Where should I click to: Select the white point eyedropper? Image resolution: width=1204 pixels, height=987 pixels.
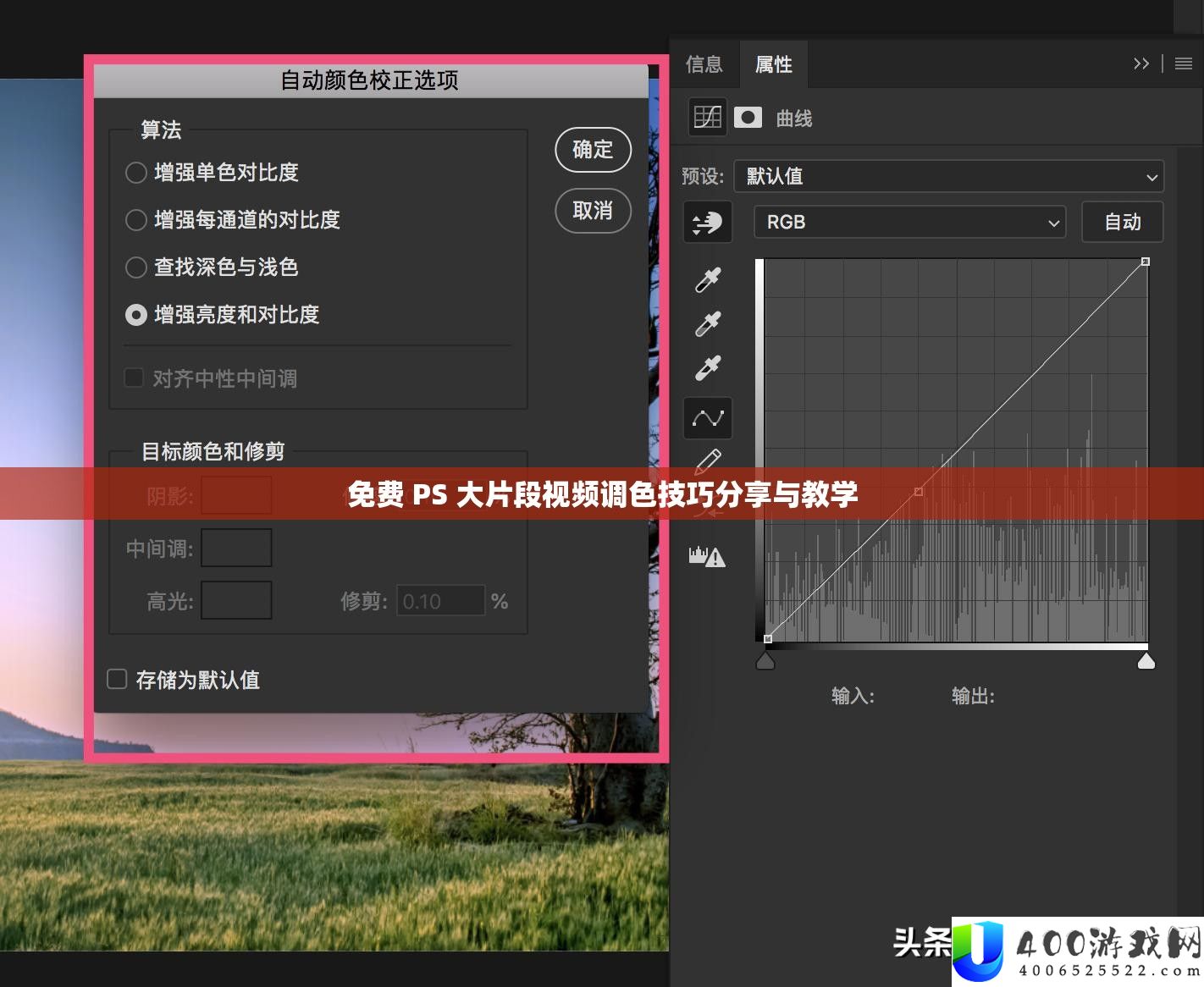pos(708,367)
